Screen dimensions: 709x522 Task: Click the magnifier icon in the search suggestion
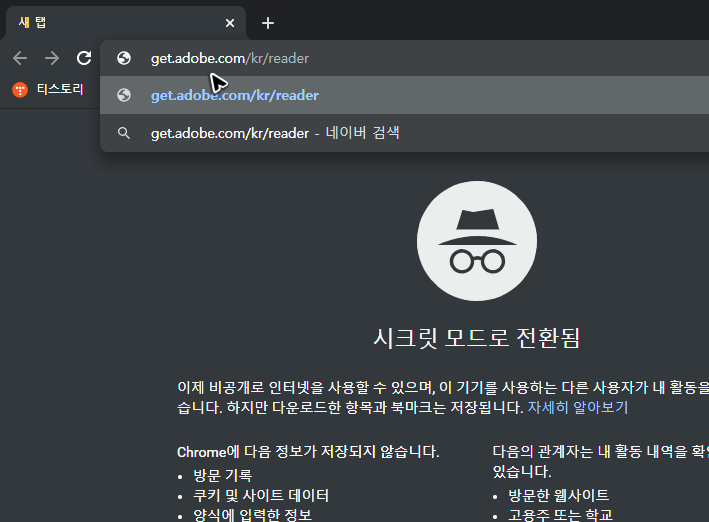click(124, 133)
